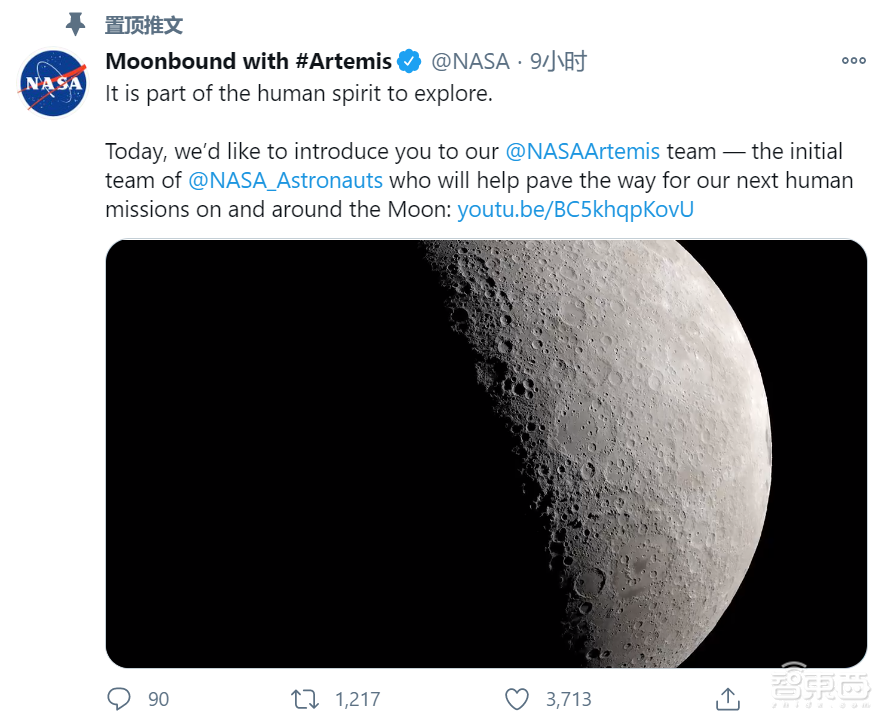
Task: Like the tweet with the heart icon
Action: (x=516, y=698)
